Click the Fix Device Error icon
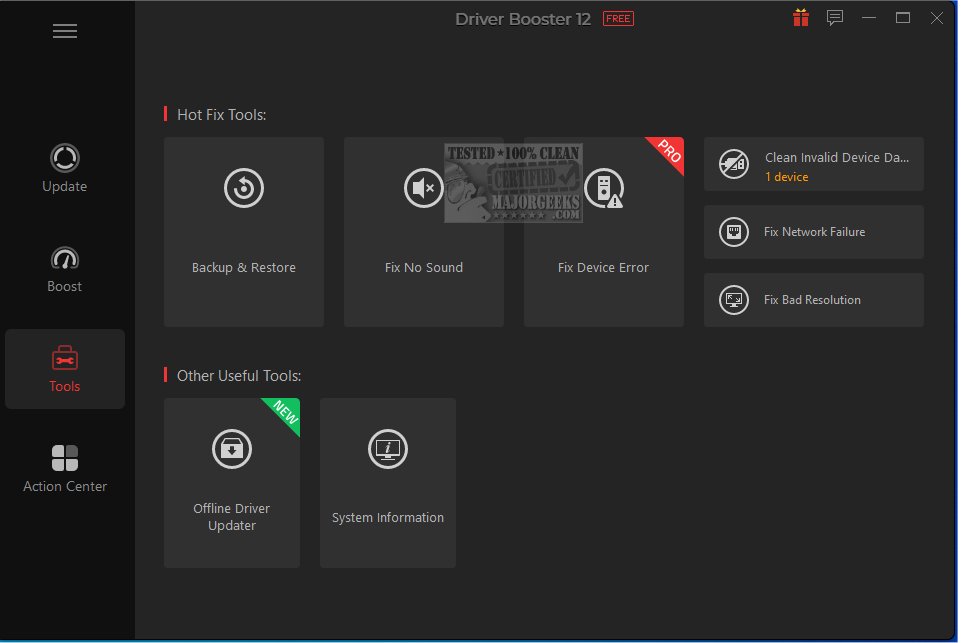 (604, 188)
